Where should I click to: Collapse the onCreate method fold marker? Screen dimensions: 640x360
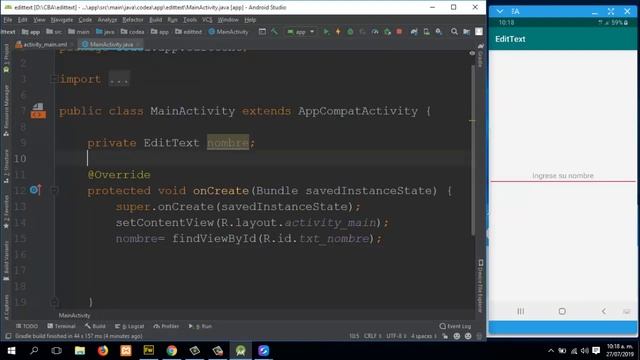pyautogui.click(x=54, y=190)
